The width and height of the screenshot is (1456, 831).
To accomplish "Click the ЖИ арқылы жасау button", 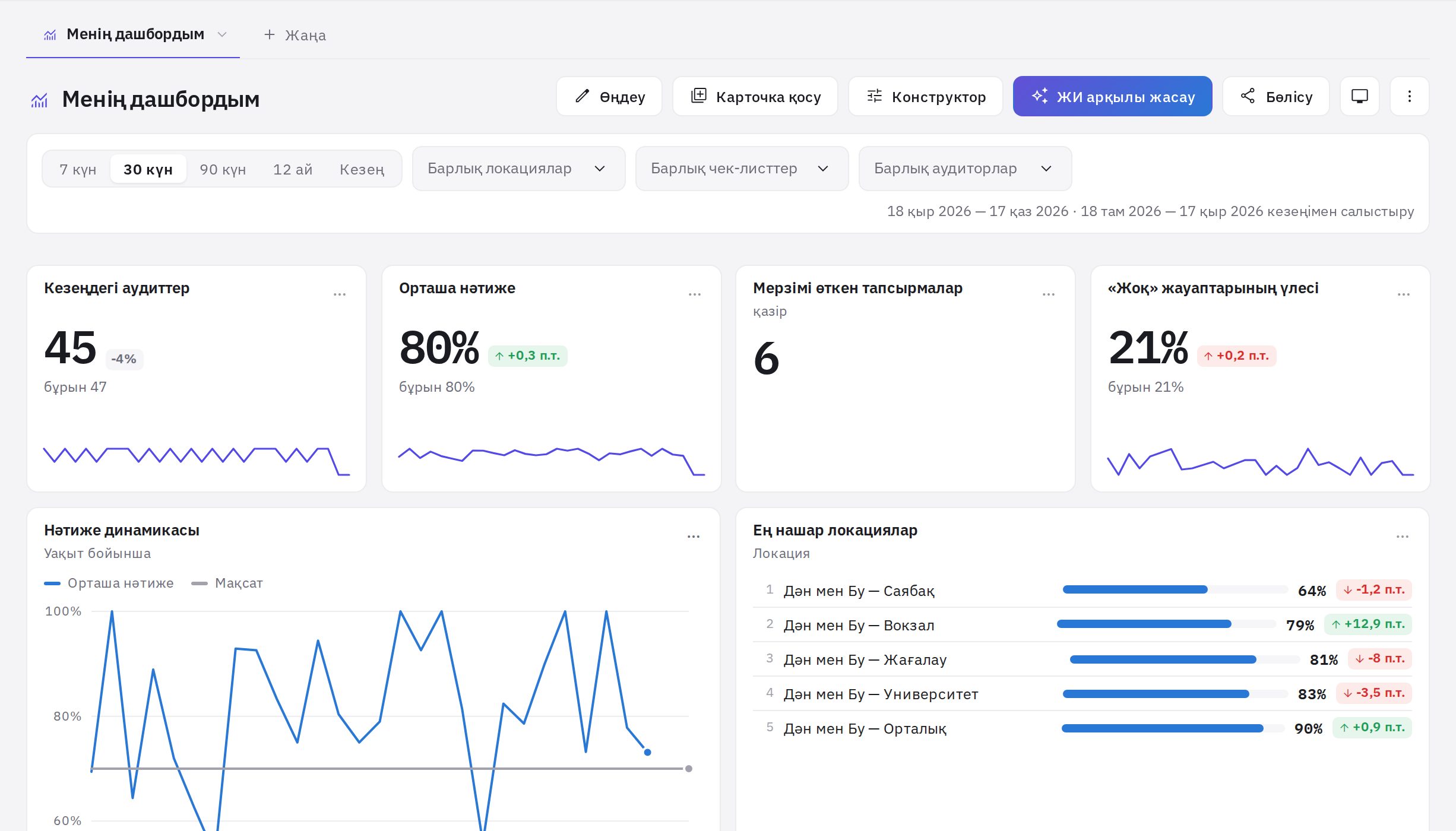I will click(x=1113, y=96).
